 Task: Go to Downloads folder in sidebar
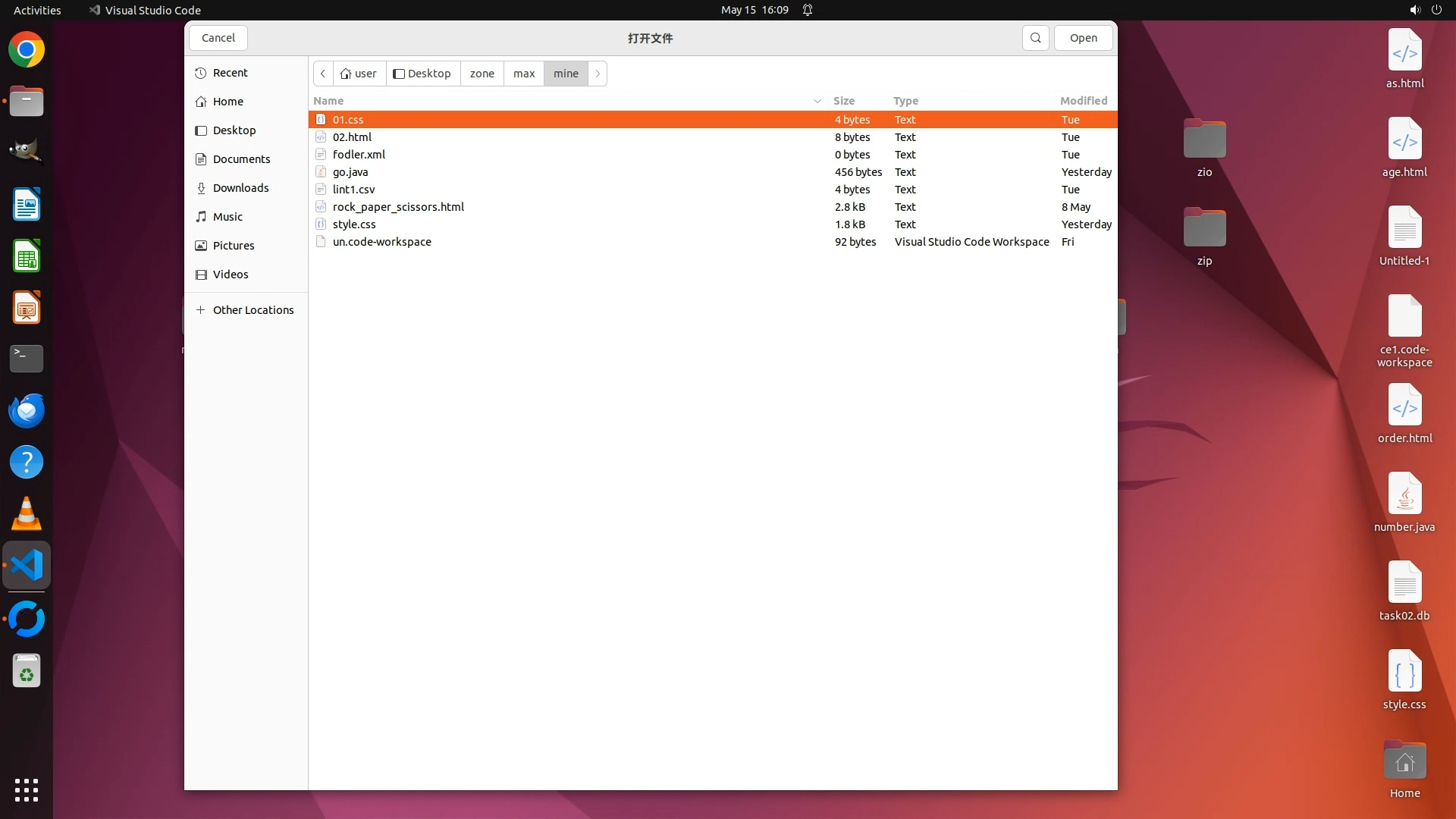click(x=240, y=188)
